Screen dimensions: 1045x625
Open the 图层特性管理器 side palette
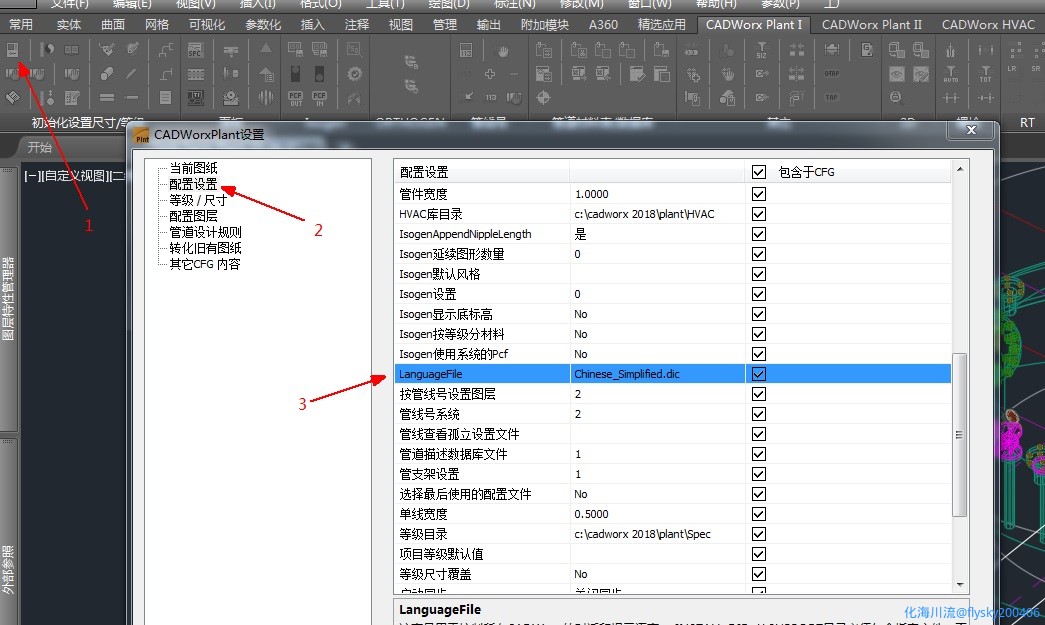point(8,299)
